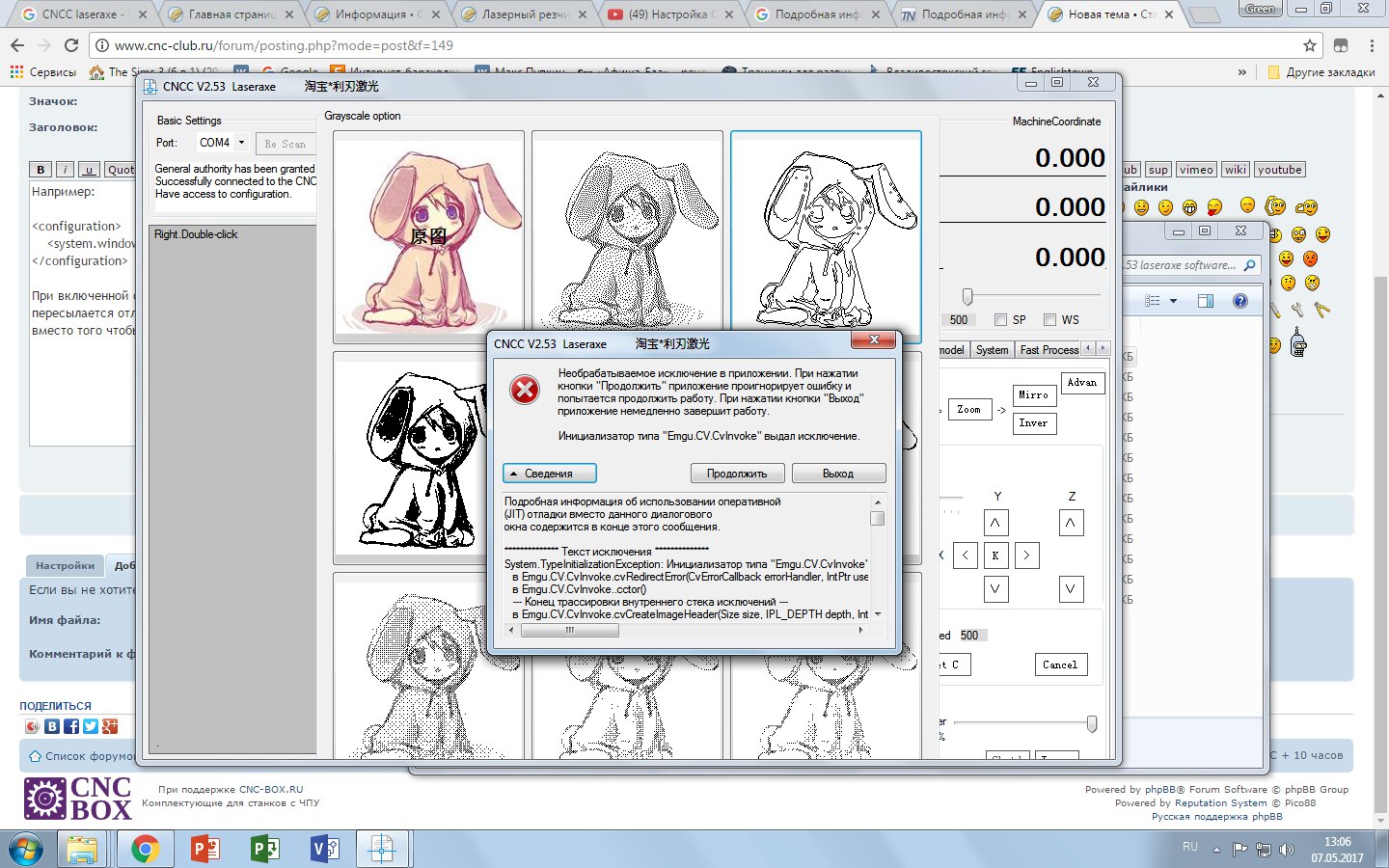
Task: Click the Cancel button in CNCC
Action: pyautogui.click(x=1060, y=665)
